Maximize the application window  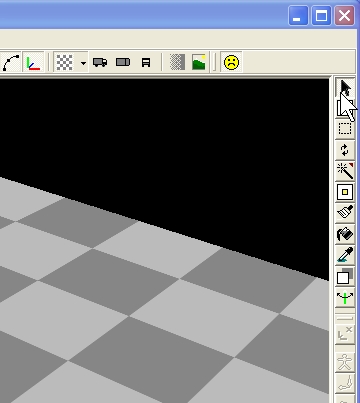(x=321, y=15)
